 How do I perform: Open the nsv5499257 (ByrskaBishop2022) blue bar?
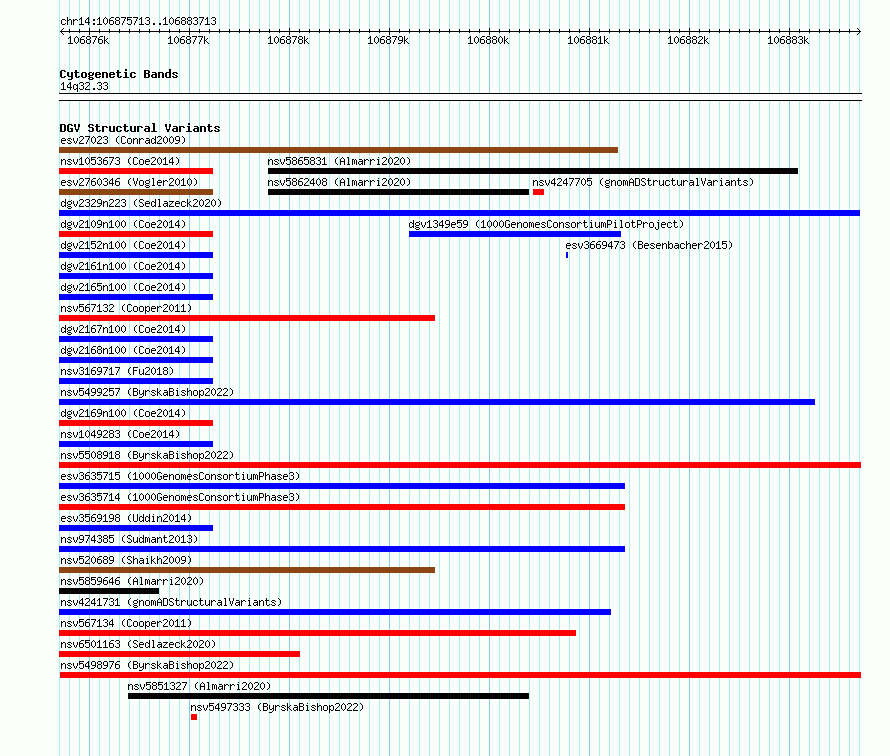[x=437, y=402]
